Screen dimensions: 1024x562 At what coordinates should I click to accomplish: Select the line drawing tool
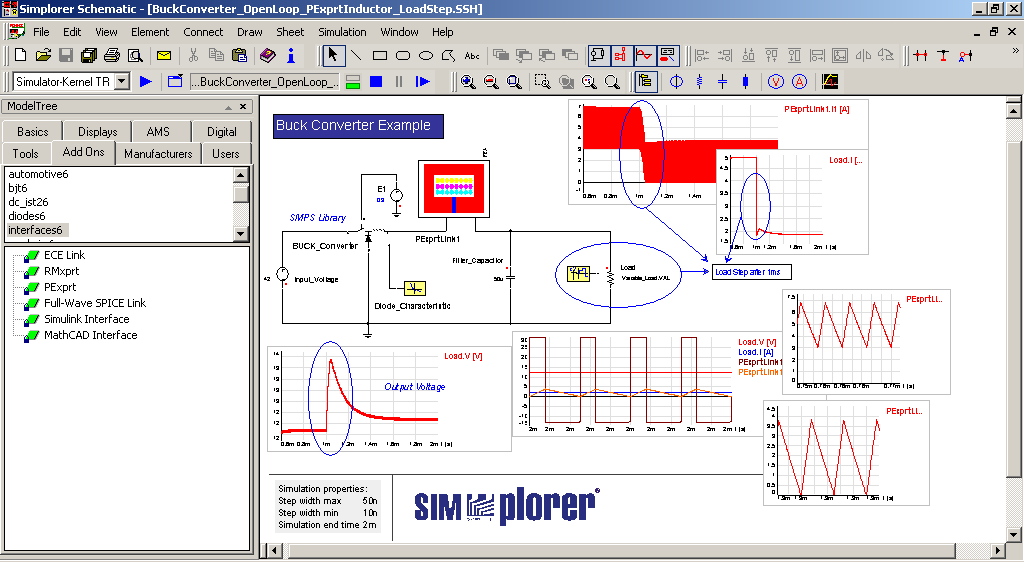tap(356, 55)
